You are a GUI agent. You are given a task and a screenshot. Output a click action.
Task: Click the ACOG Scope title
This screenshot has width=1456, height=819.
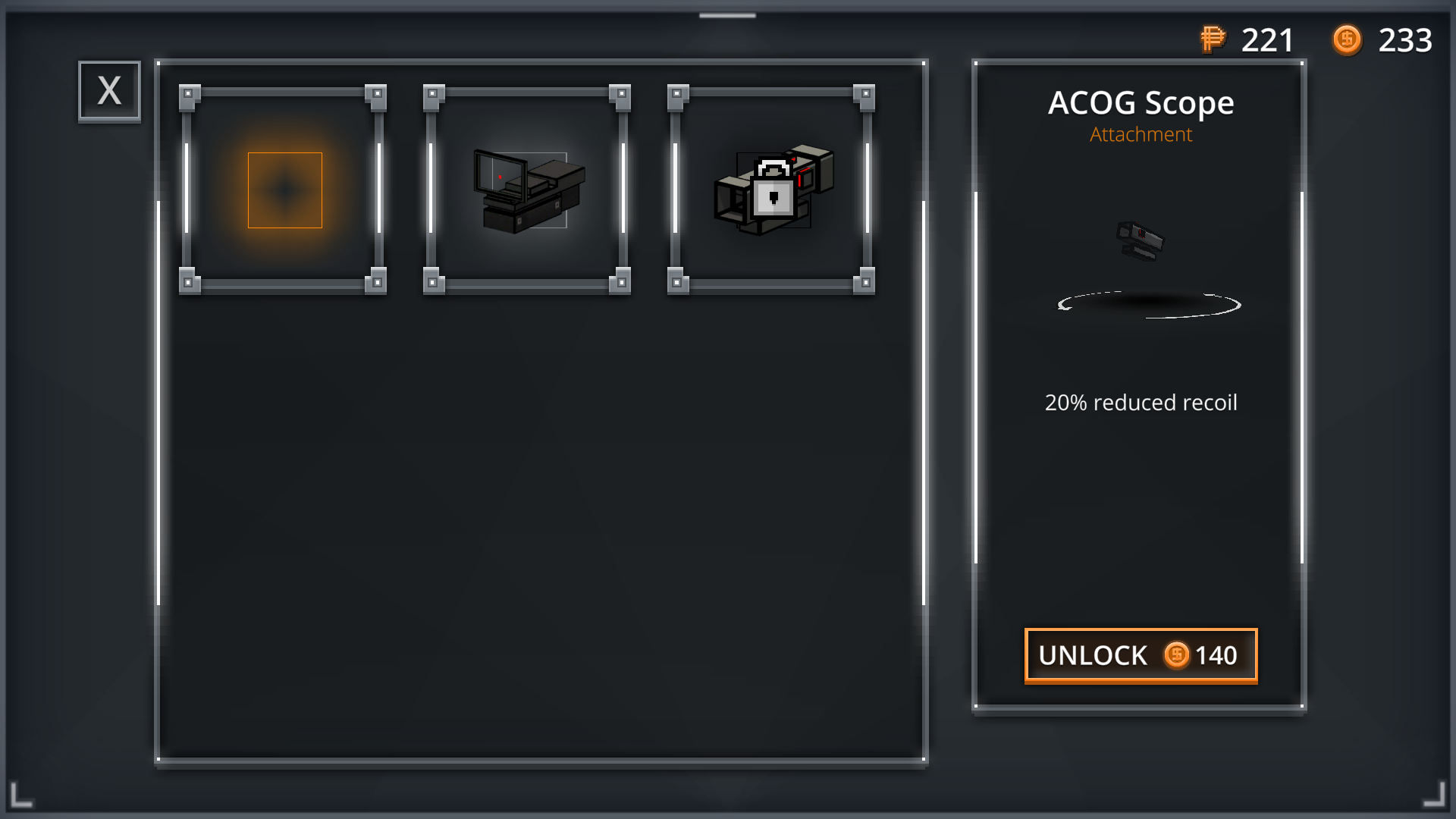coord(1141,103)
